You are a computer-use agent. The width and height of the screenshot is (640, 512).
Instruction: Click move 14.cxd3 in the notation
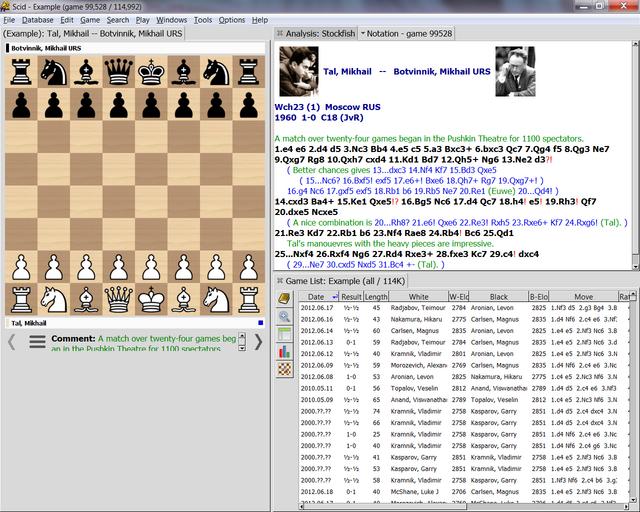(291, 201)
